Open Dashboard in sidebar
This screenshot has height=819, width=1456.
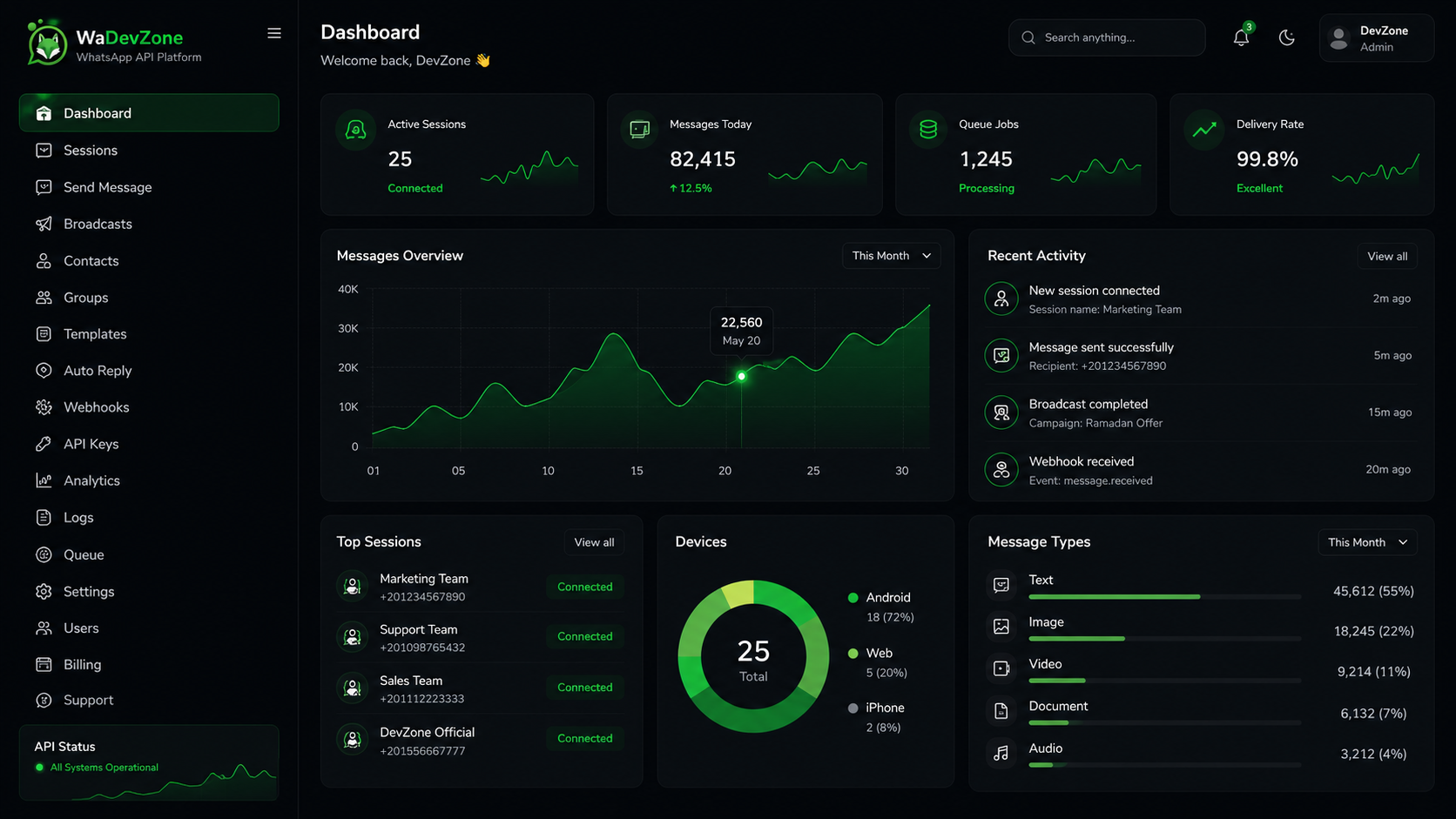coord(149,113)
